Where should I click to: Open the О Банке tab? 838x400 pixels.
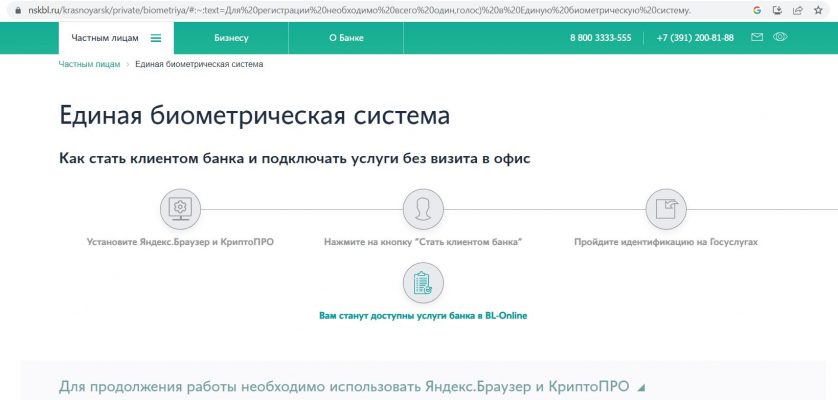pos(346,38)
